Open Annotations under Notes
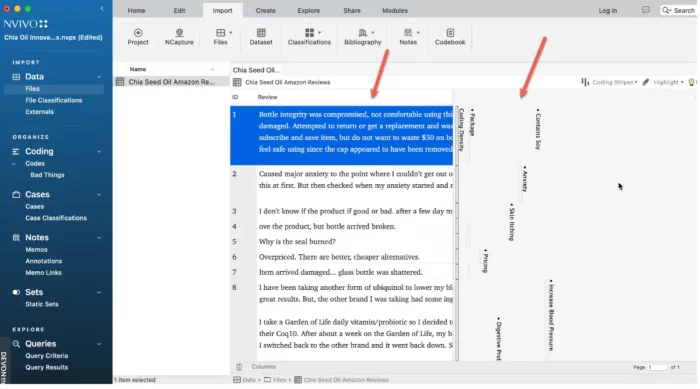The width and height of the screenshot is (700, 389). [44, 261]
